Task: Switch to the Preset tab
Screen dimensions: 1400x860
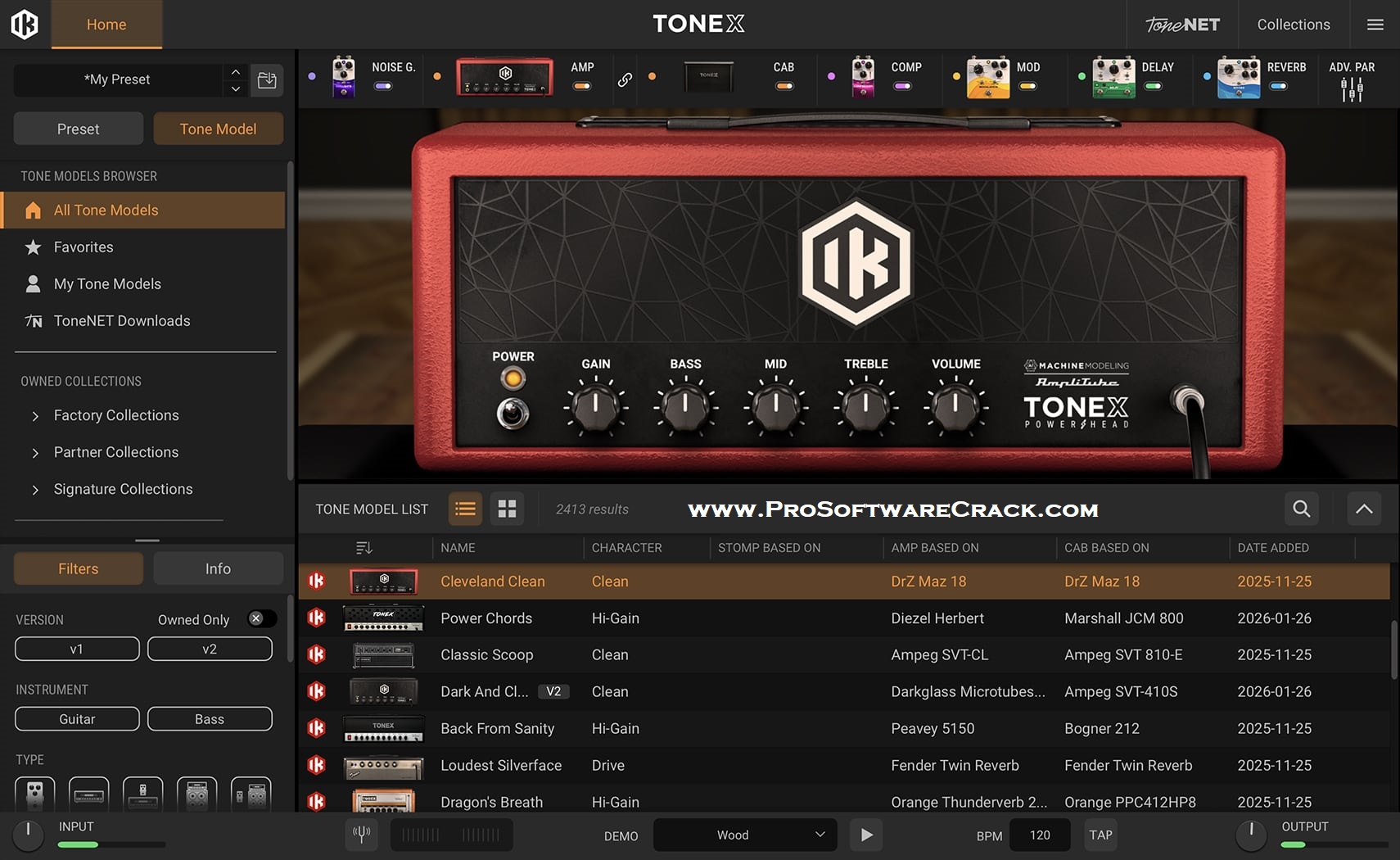Action: pos(79,129)
